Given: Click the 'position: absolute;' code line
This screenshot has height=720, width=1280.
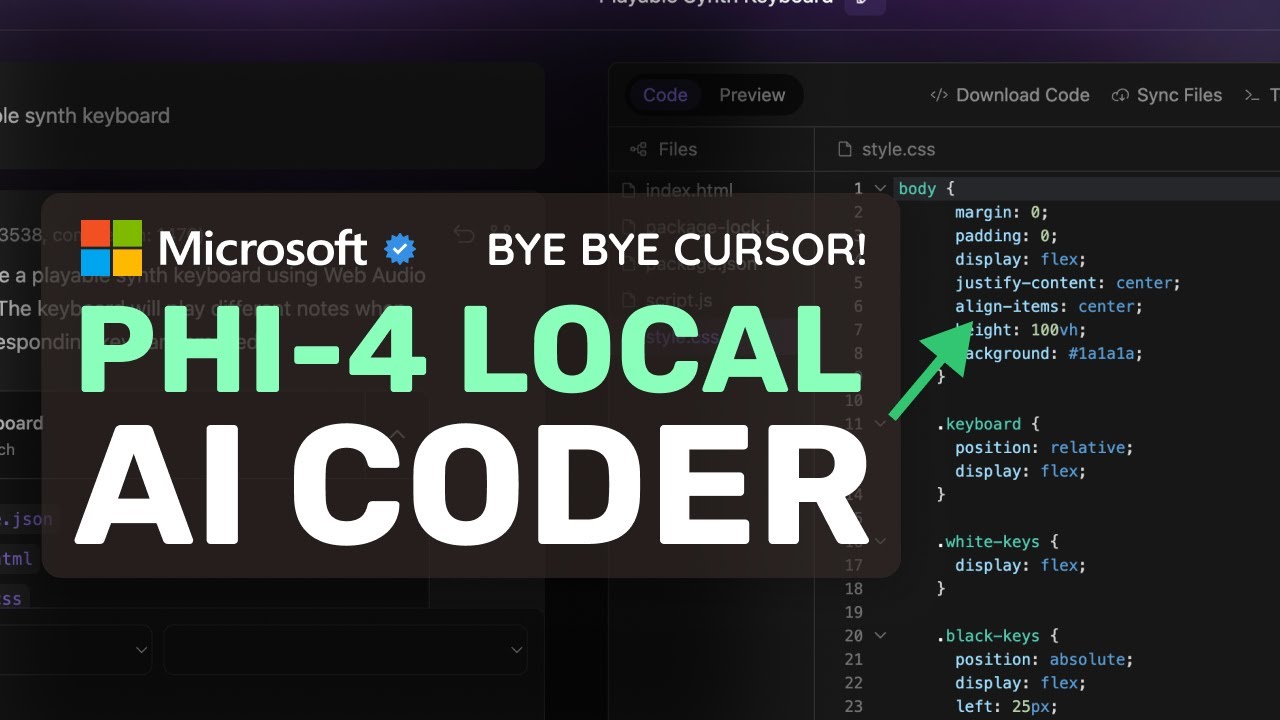Looking at the screenshot, I should (x=1044, y=659).
